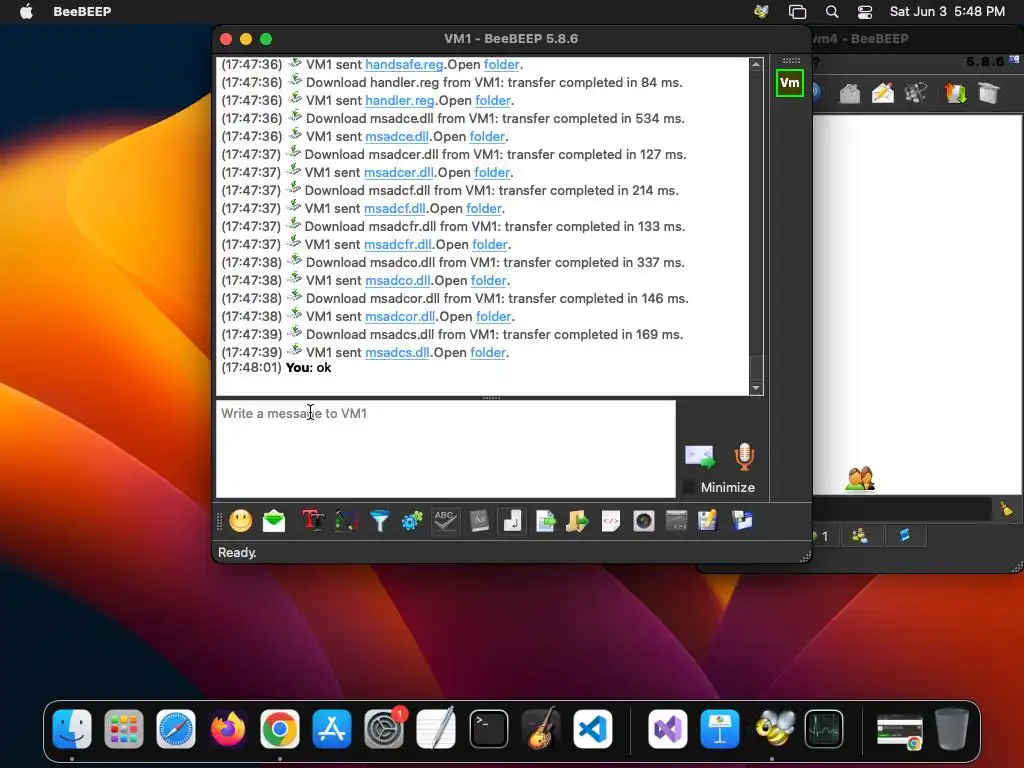Click the send message envelope button

(x=700, y=457)
